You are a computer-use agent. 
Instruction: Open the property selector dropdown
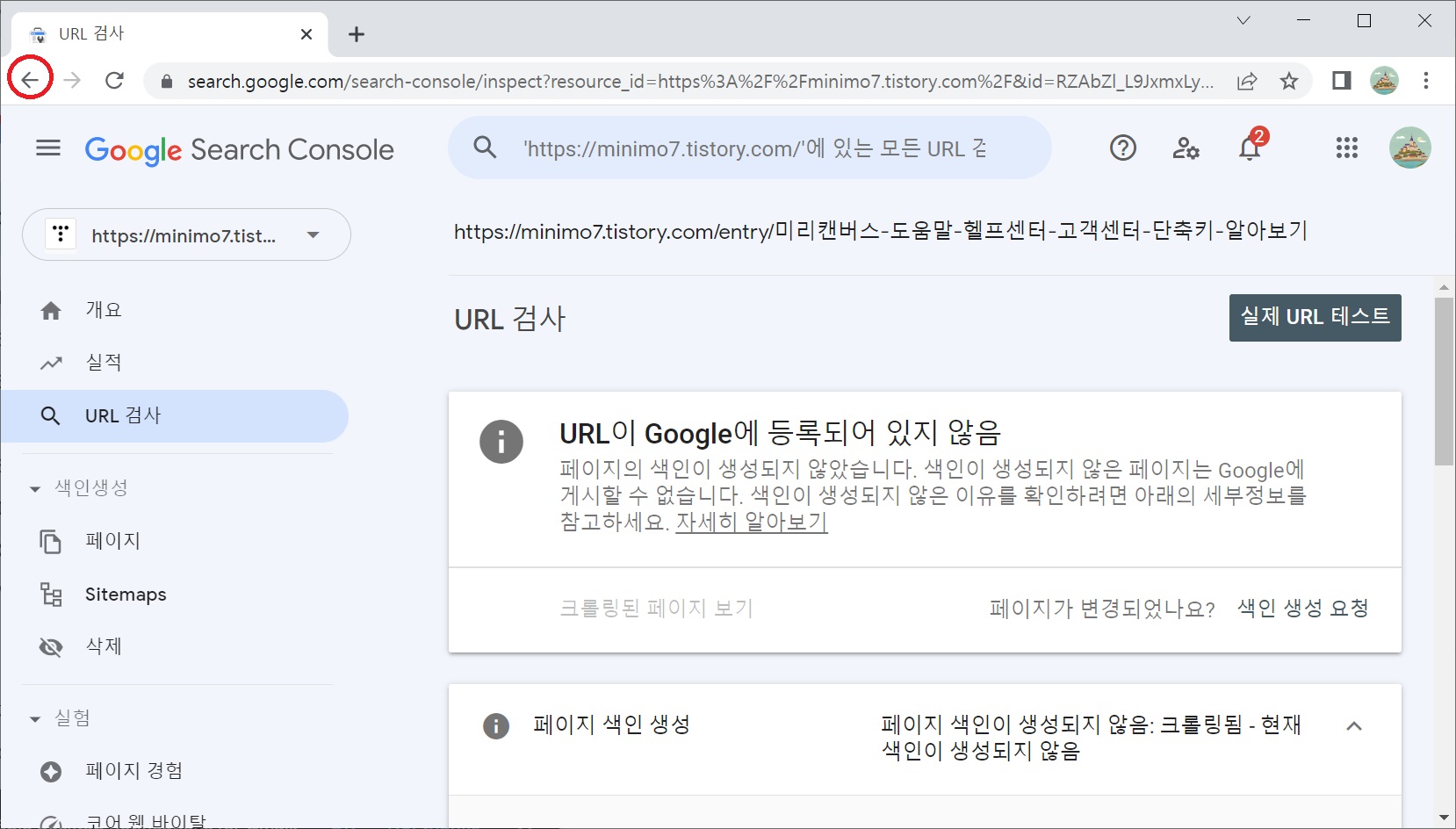pos(186,234)
